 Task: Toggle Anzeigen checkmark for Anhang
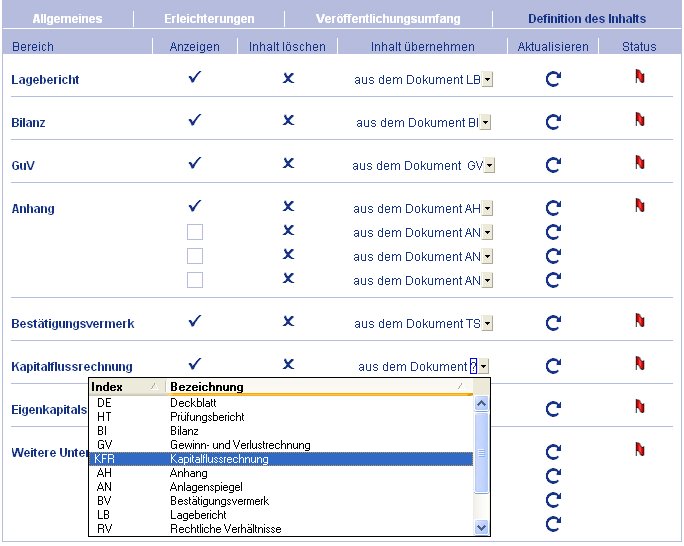coord(195,205)
